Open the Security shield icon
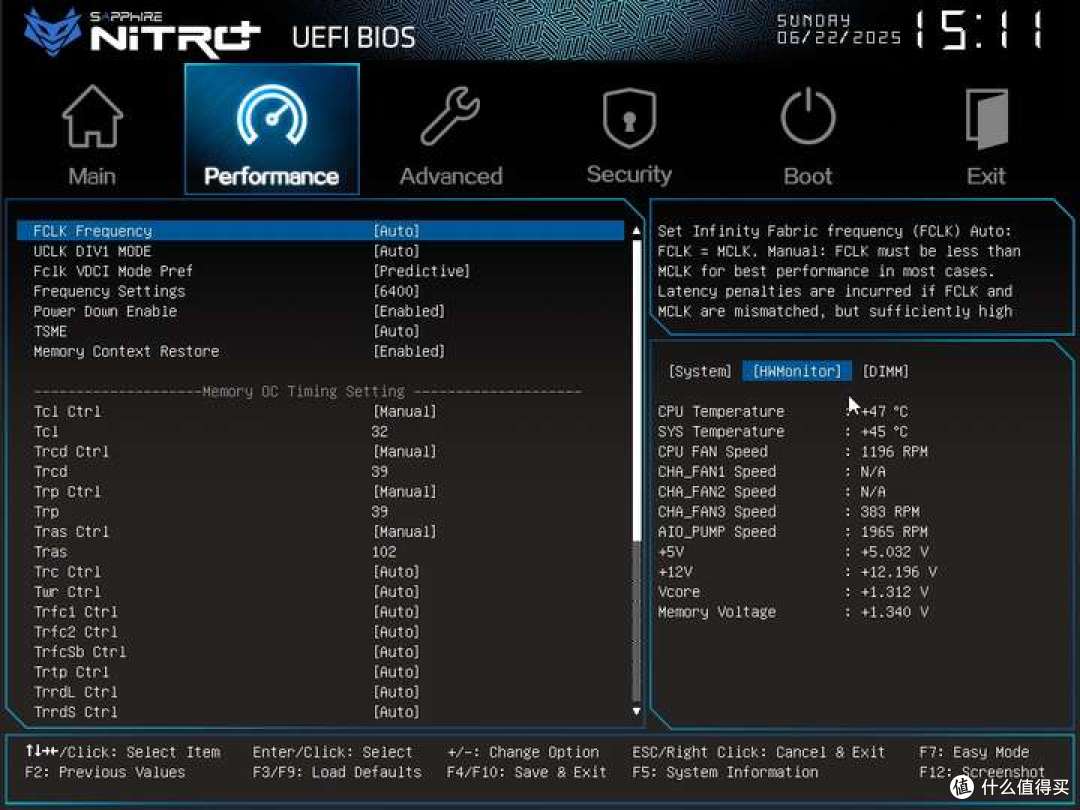The image size is (1080, 810). point(629,118)
